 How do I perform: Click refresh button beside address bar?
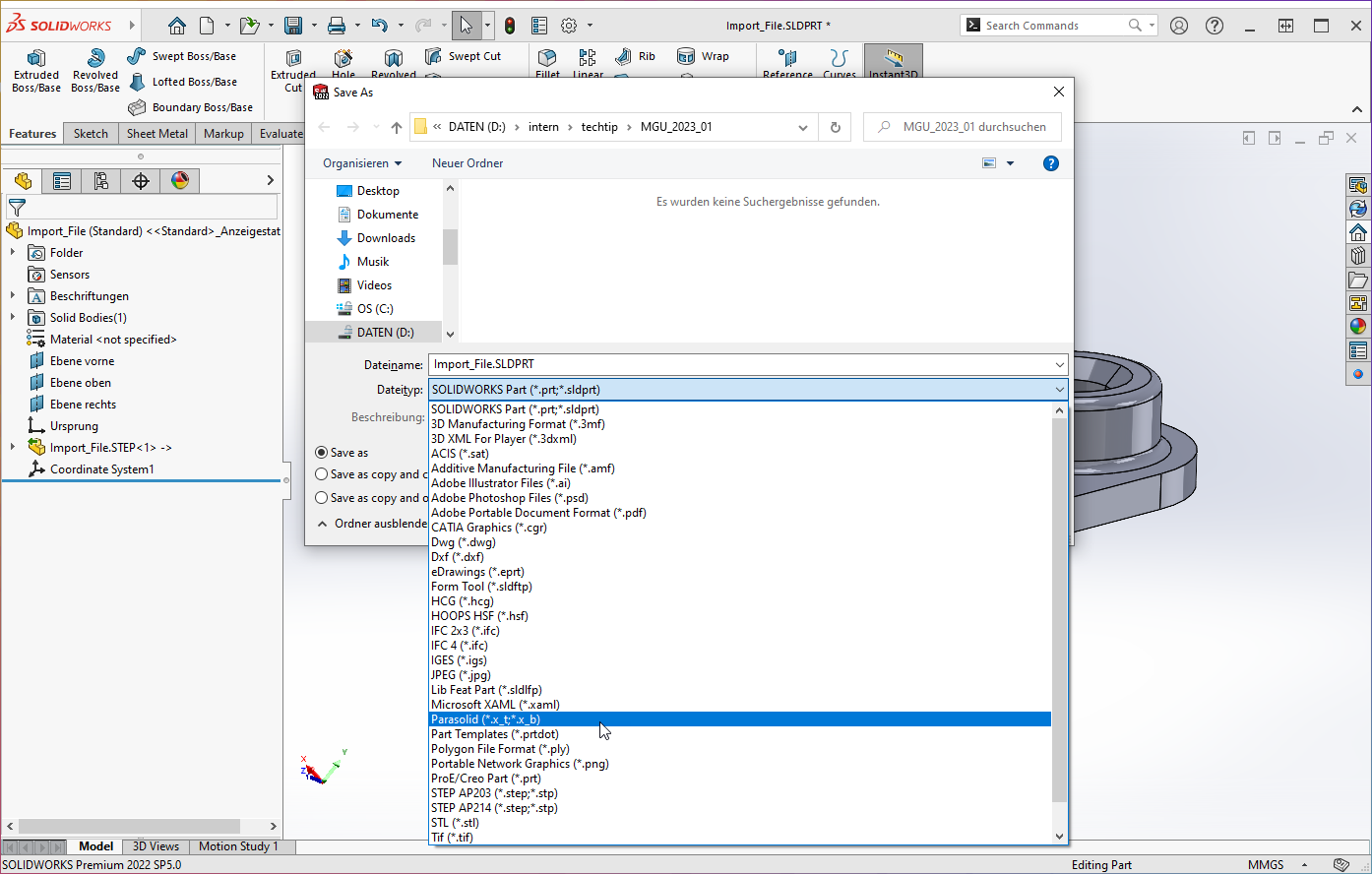tap(835, 127)
